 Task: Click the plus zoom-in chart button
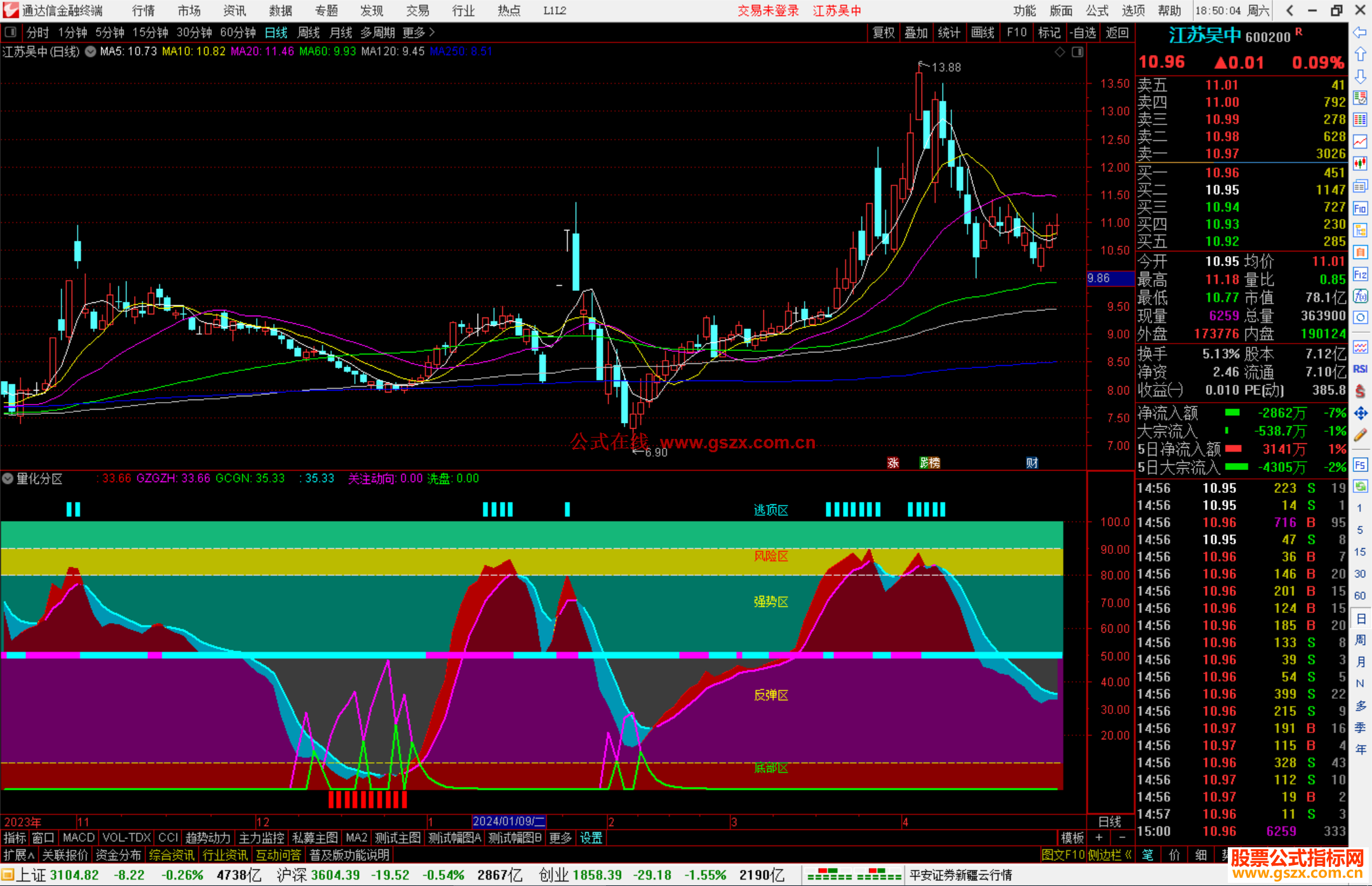1100,838
